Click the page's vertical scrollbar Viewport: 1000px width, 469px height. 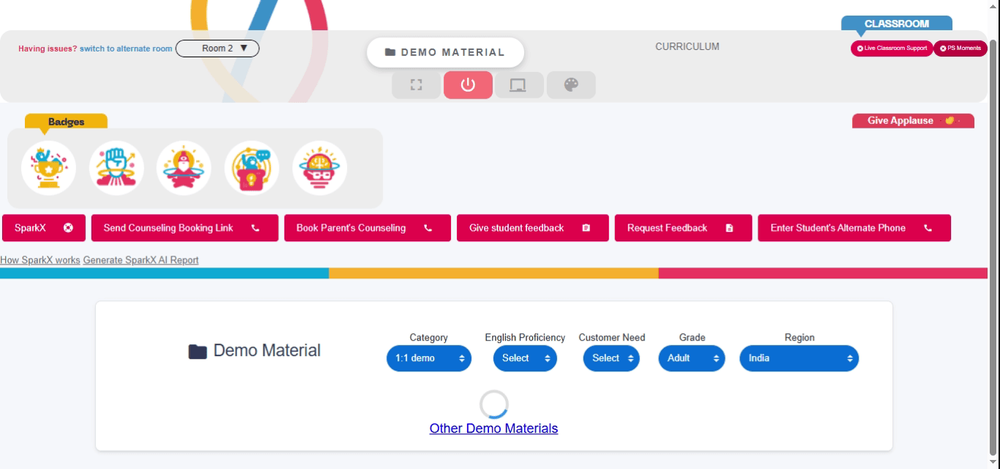[x=993, y=200]
